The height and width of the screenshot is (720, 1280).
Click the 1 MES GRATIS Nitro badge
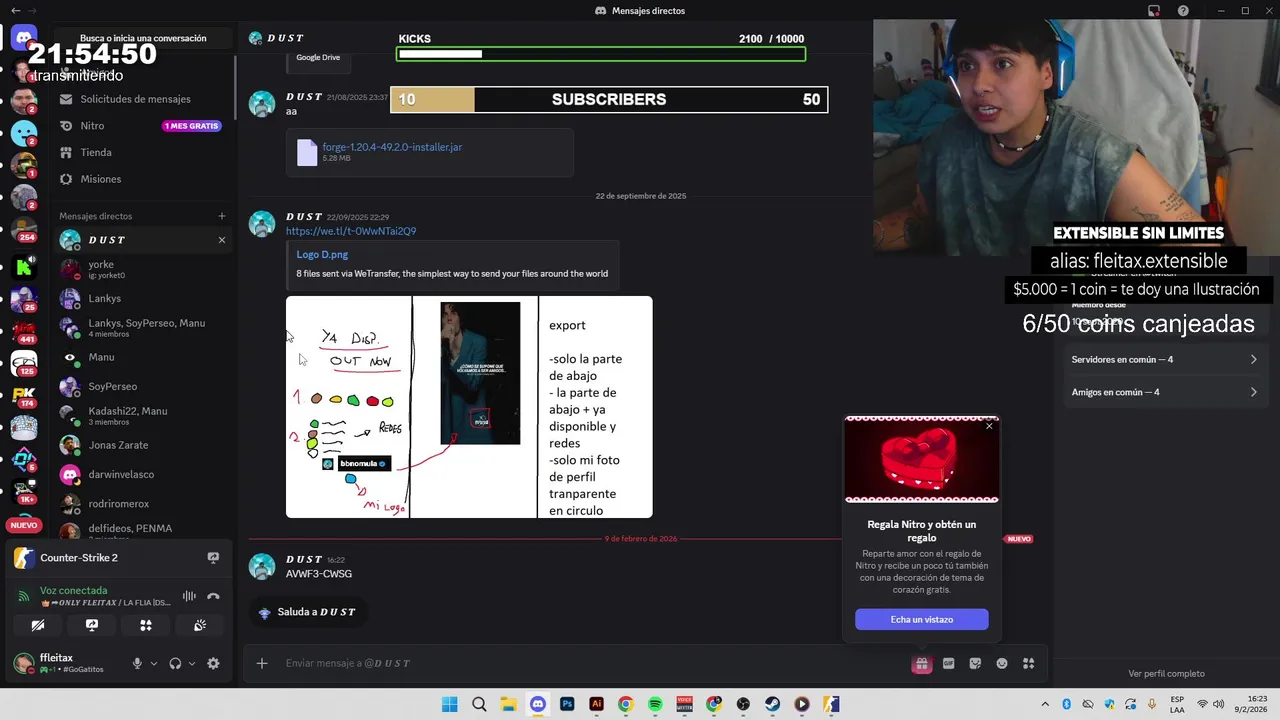192,126
